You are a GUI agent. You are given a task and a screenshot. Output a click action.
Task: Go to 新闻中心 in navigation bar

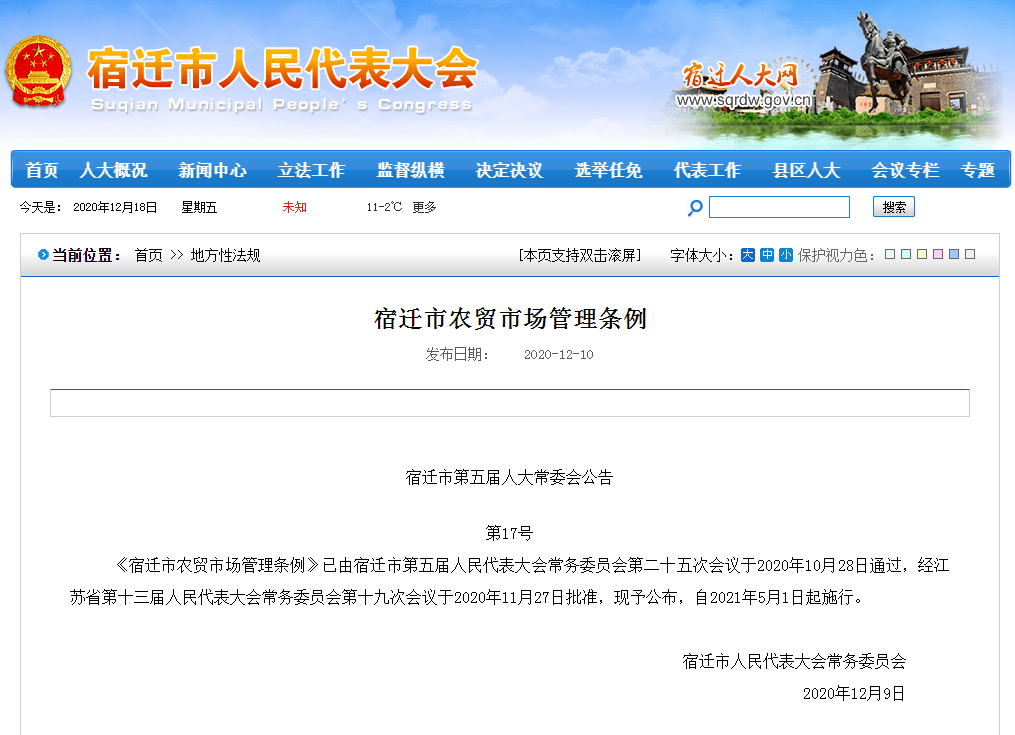(212, 170)
